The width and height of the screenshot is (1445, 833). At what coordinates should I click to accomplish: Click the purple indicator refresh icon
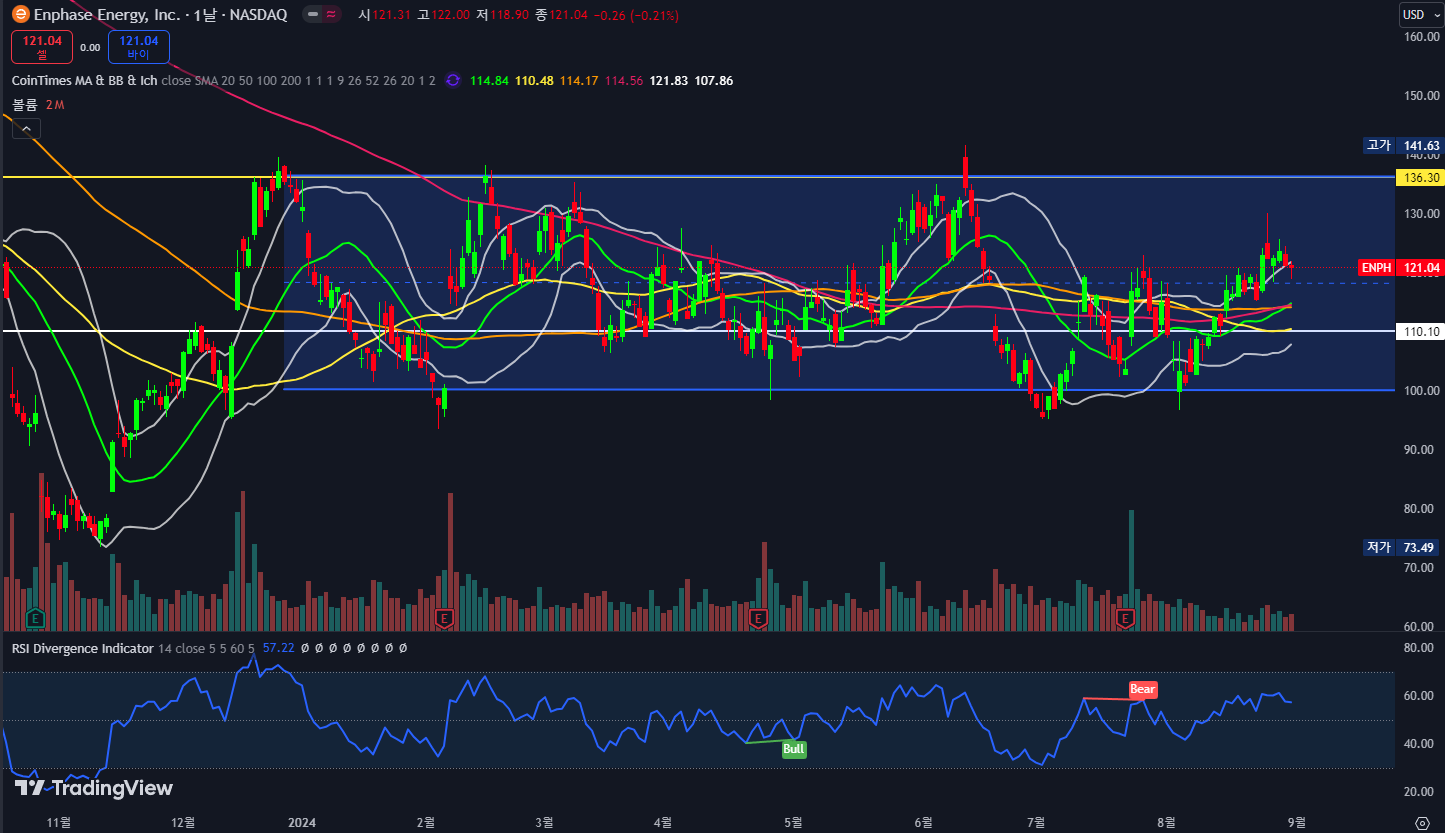pyautogui.click(x=453, y=80)
